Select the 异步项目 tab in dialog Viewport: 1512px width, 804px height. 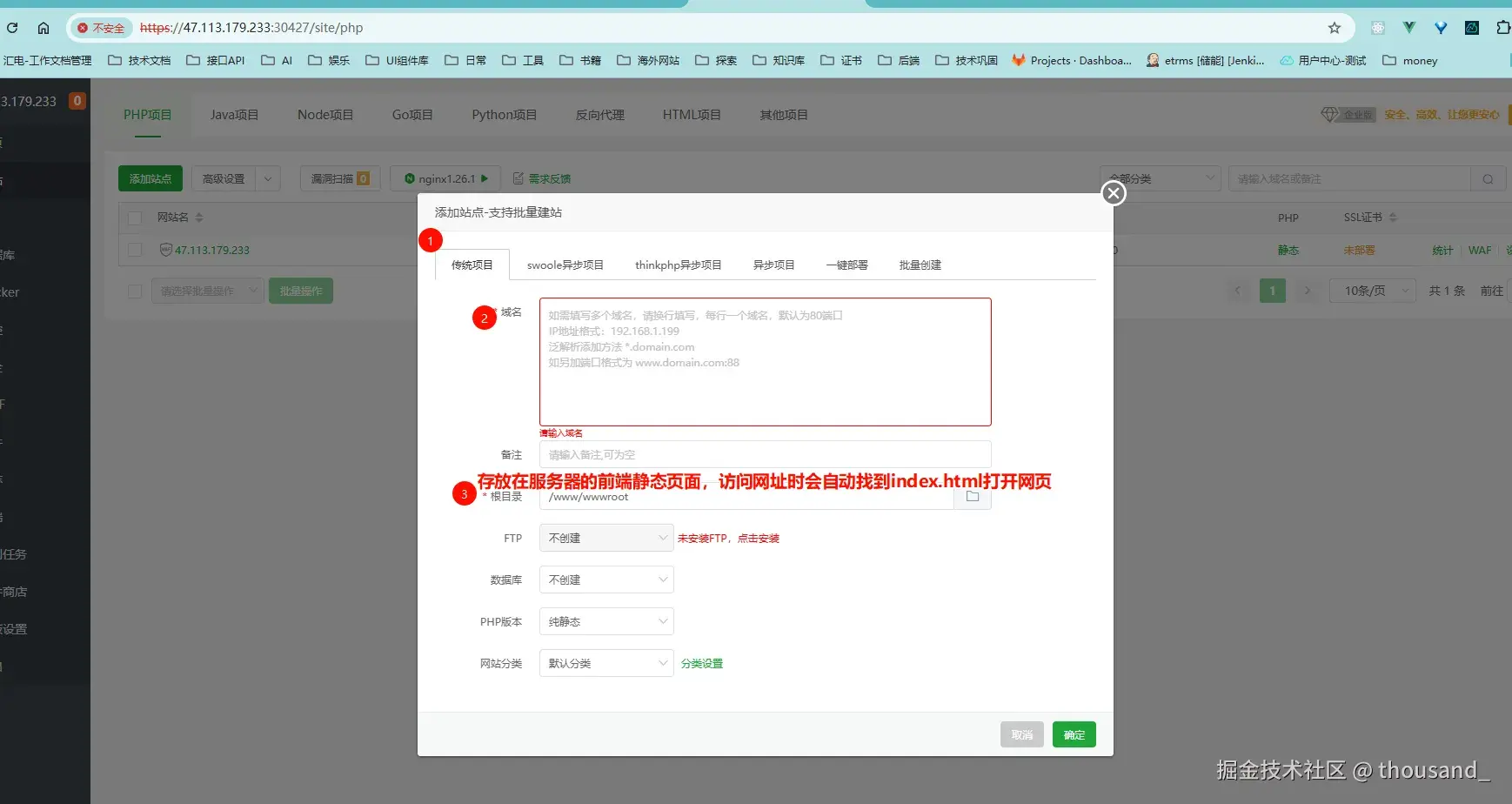point(774,265)
